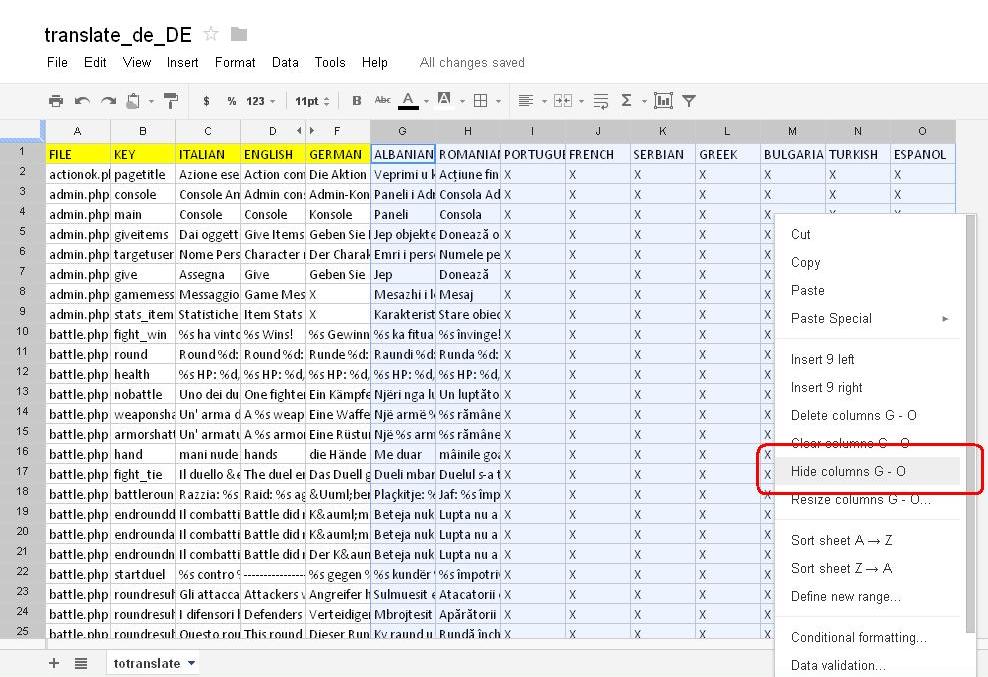This screenshot has height=677, width=988.
Task: Open the totranslate sheet tab dropdown arrow
Action: [x=191, y=663]
